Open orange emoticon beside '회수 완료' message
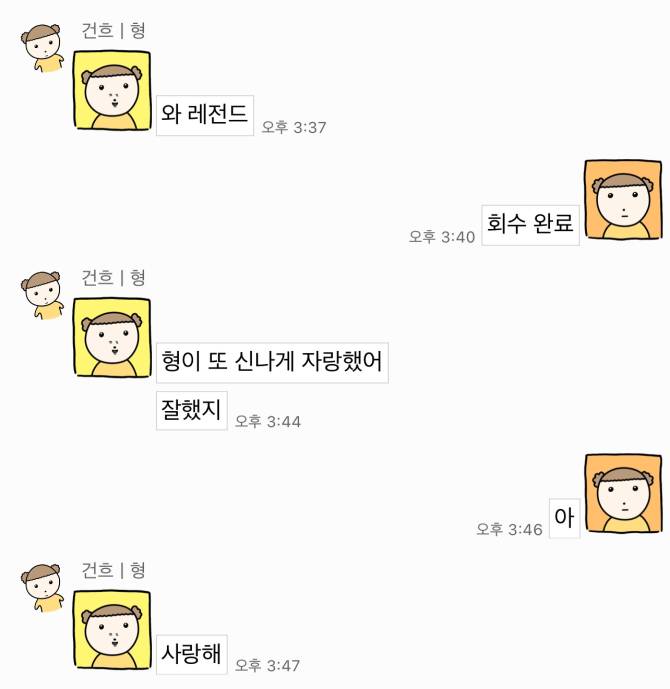Viewport: 670px width, 689px height. (623, 200)
